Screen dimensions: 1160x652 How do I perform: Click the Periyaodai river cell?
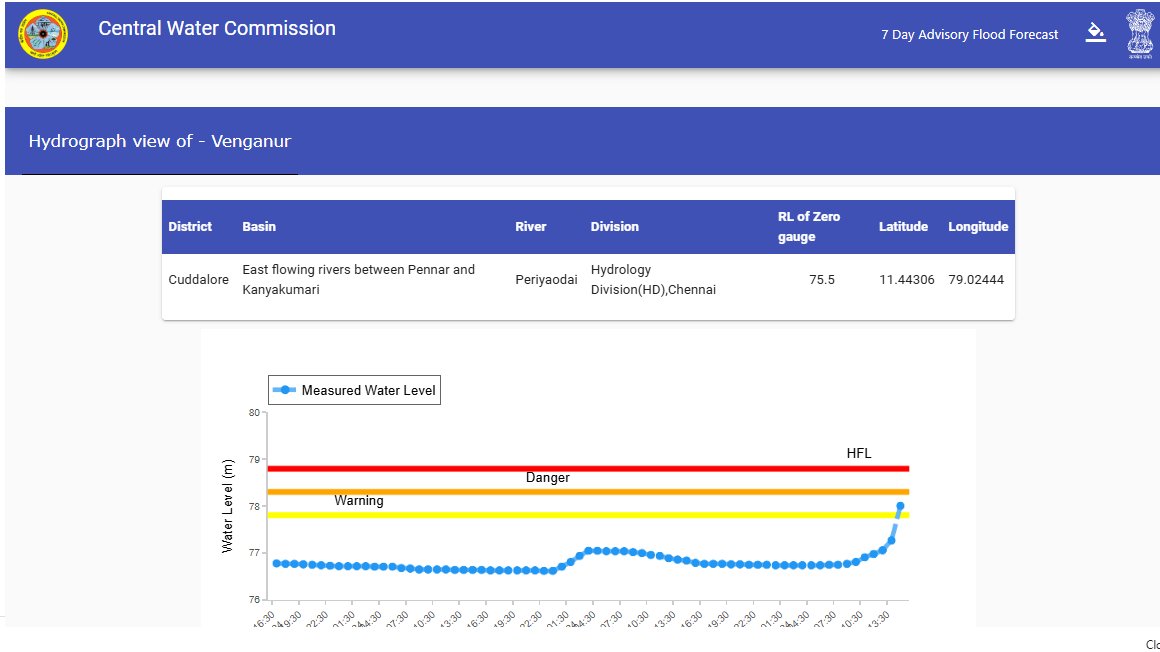pyautogui.click(x=546, y=280)
